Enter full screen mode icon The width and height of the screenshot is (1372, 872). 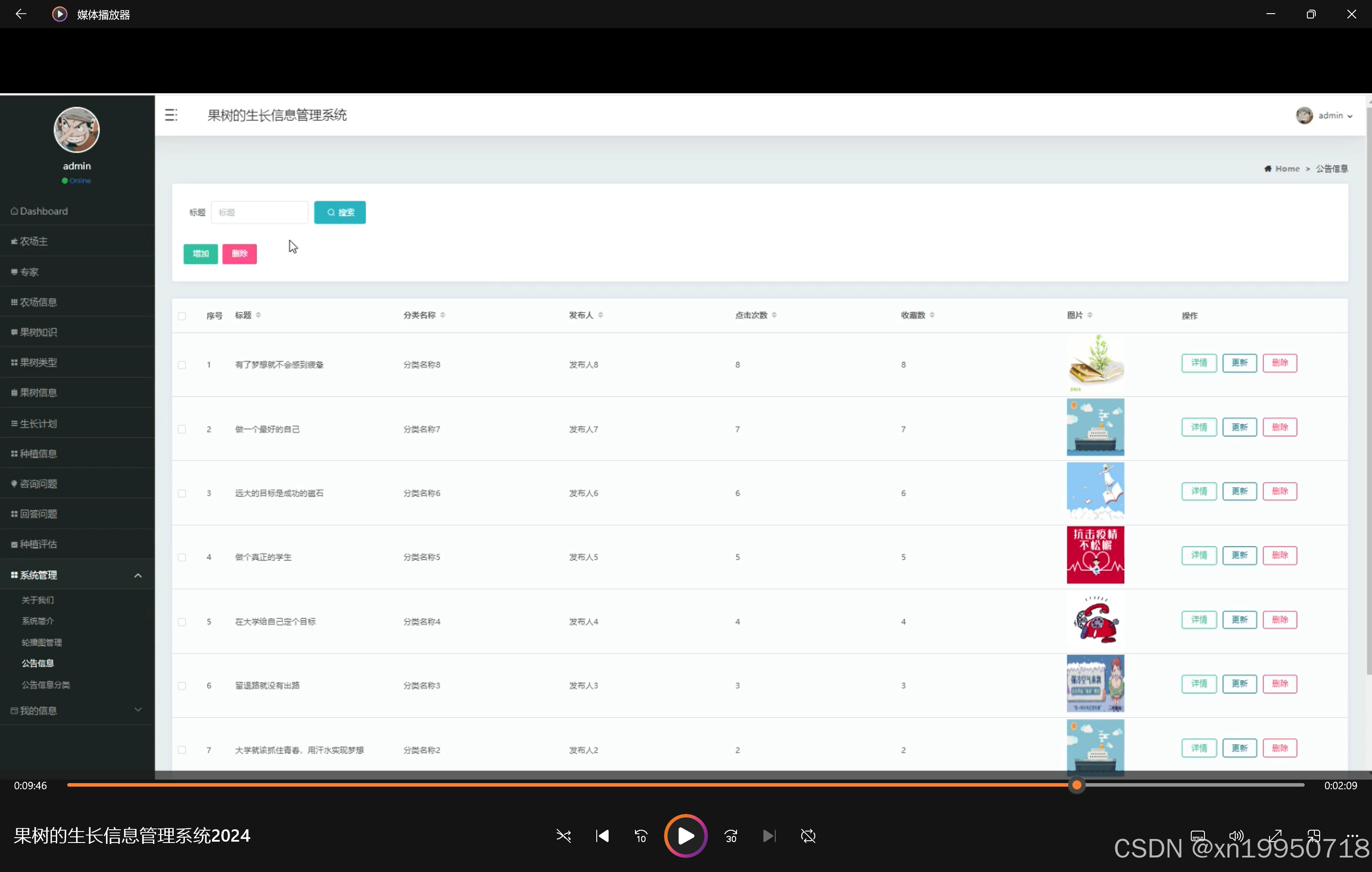[x=1275, y=836]
